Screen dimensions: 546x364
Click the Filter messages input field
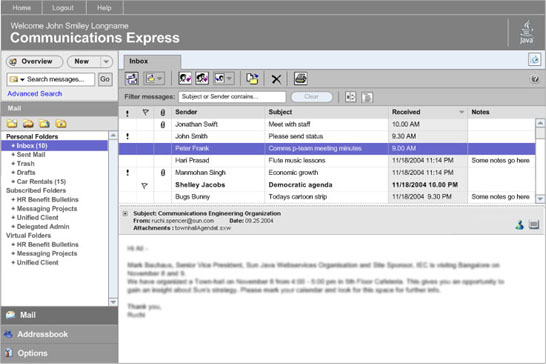[x=232, y=97]
